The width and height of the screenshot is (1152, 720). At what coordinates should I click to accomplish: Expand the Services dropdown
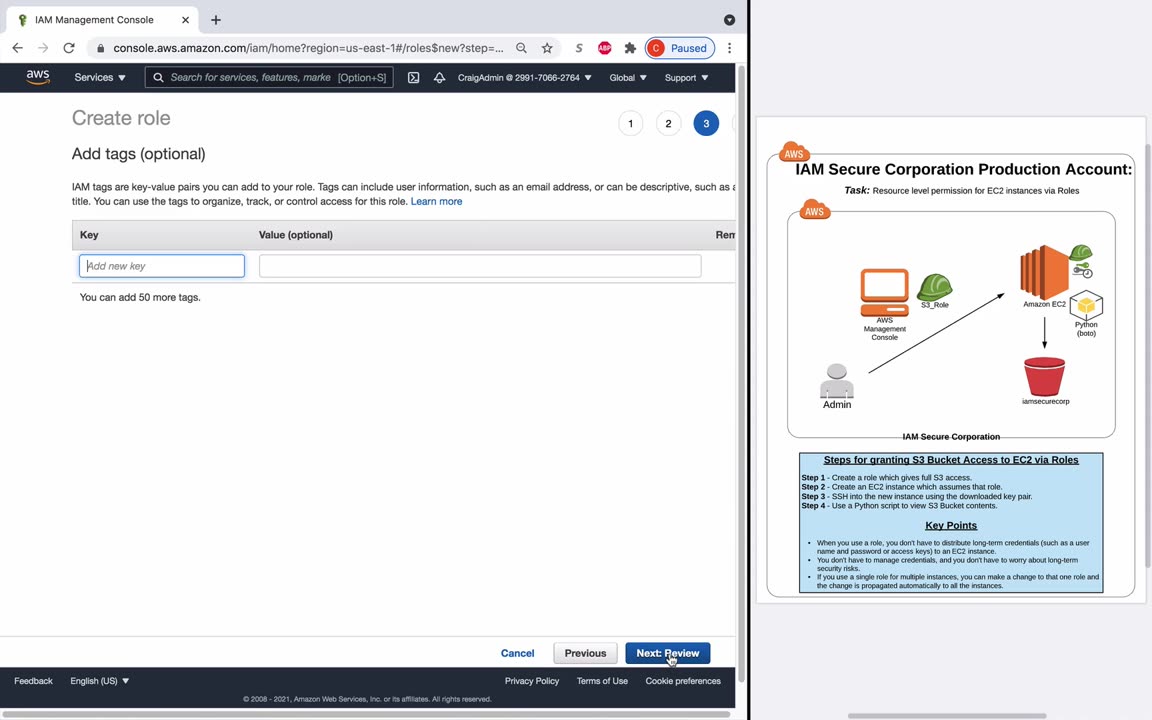[100, 77]
